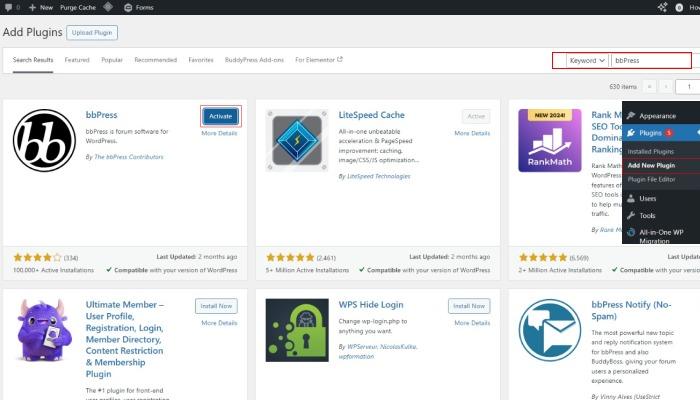Open the Forms menu in admin bar
Image resolution: width=700 pixels, height=400 pixels.
tap(139, 7)
